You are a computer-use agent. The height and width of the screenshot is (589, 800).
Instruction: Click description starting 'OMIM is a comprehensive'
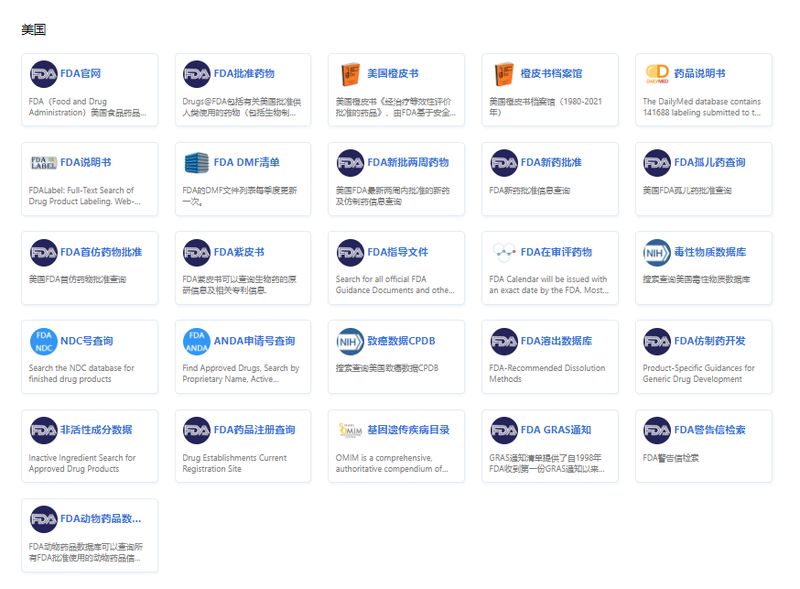click(x=392, y=463)
